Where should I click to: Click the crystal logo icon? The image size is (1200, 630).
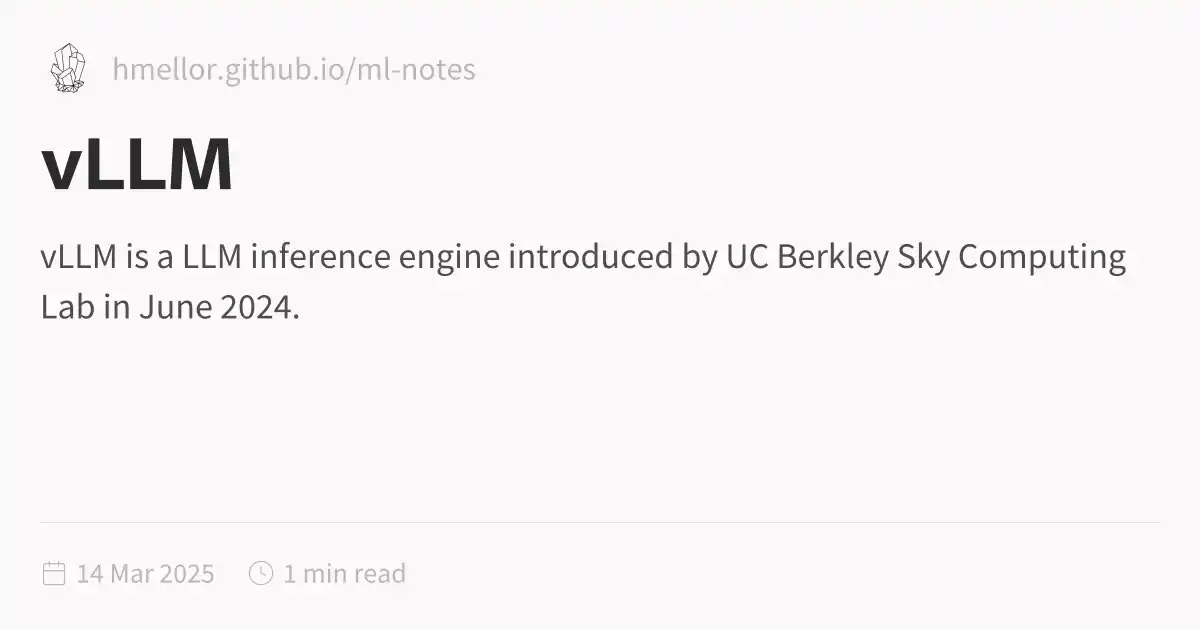coord(68,69)
